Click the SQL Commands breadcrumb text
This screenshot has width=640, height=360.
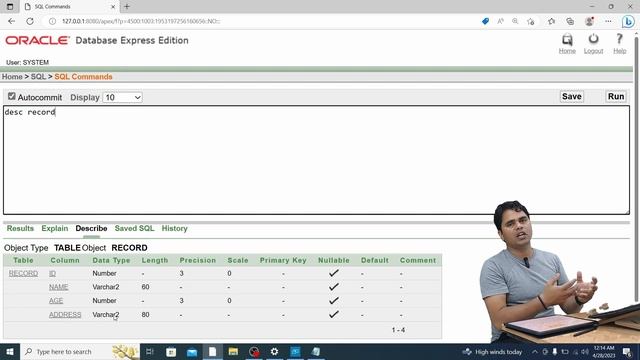83,77
